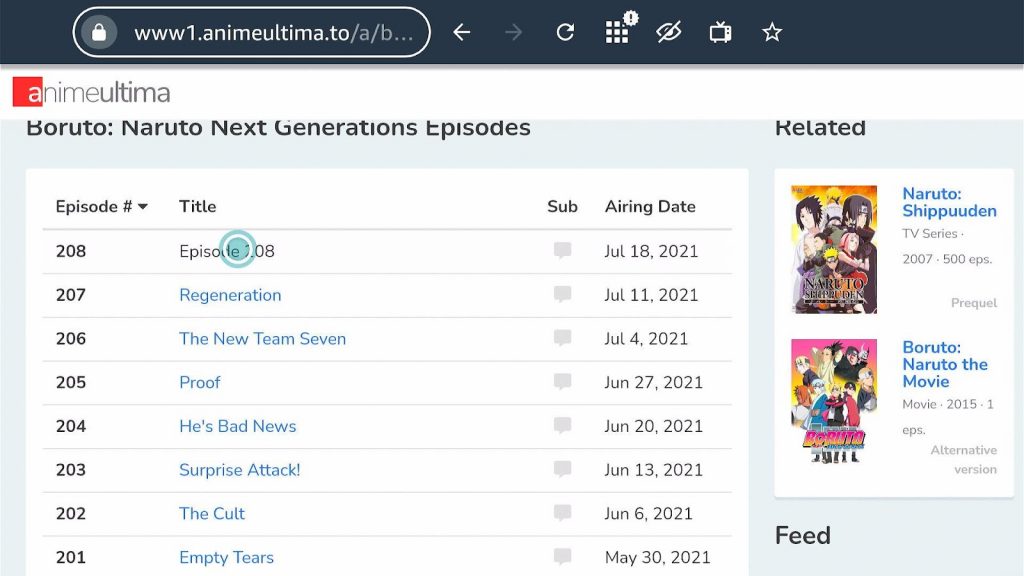This screenshot has height=576, width=1024.
Task: Reload the page with refresh icon
Action: coord(566,32)
